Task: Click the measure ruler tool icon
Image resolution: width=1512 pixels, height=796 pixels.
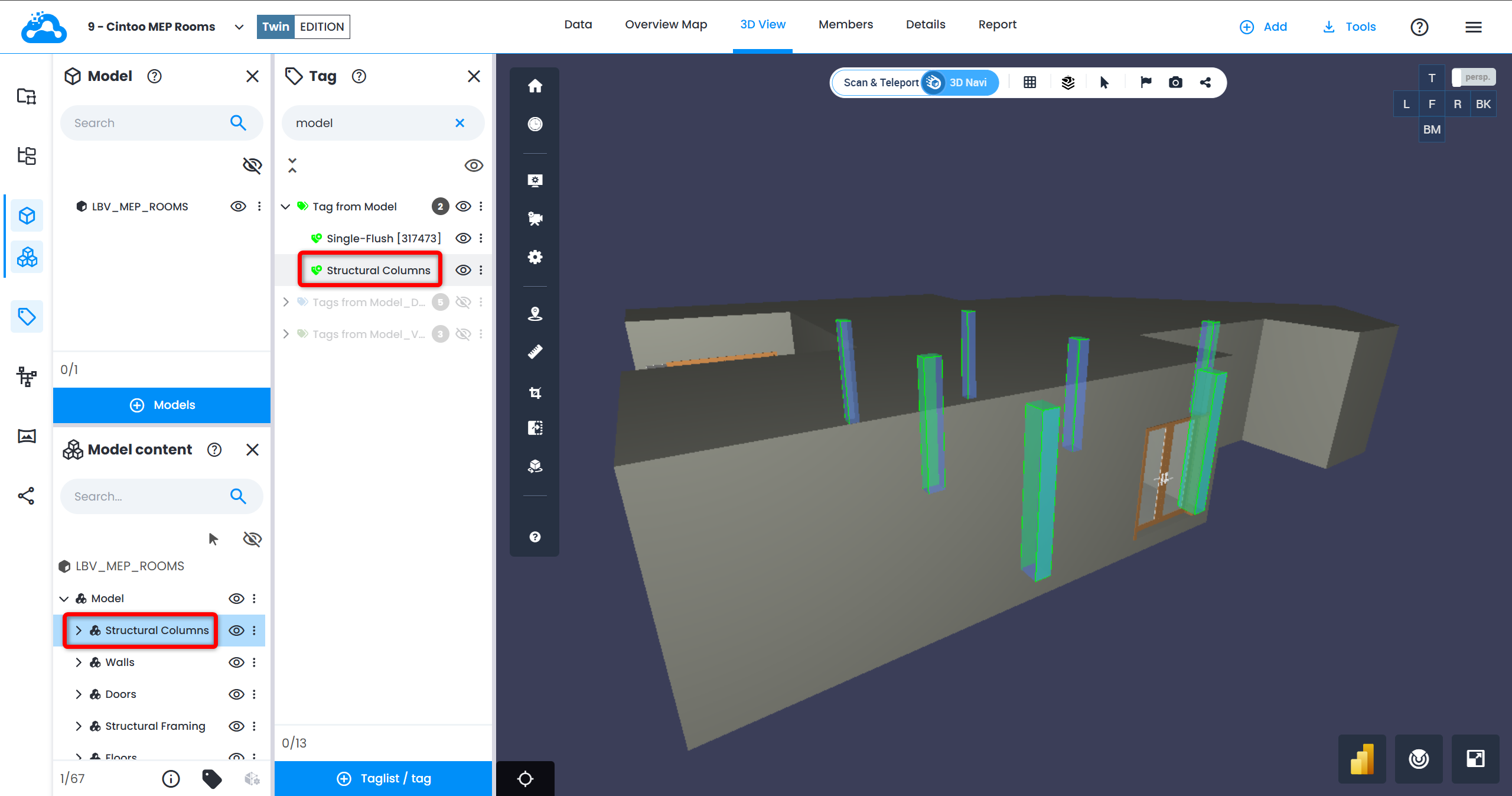Action: point(535,352)
